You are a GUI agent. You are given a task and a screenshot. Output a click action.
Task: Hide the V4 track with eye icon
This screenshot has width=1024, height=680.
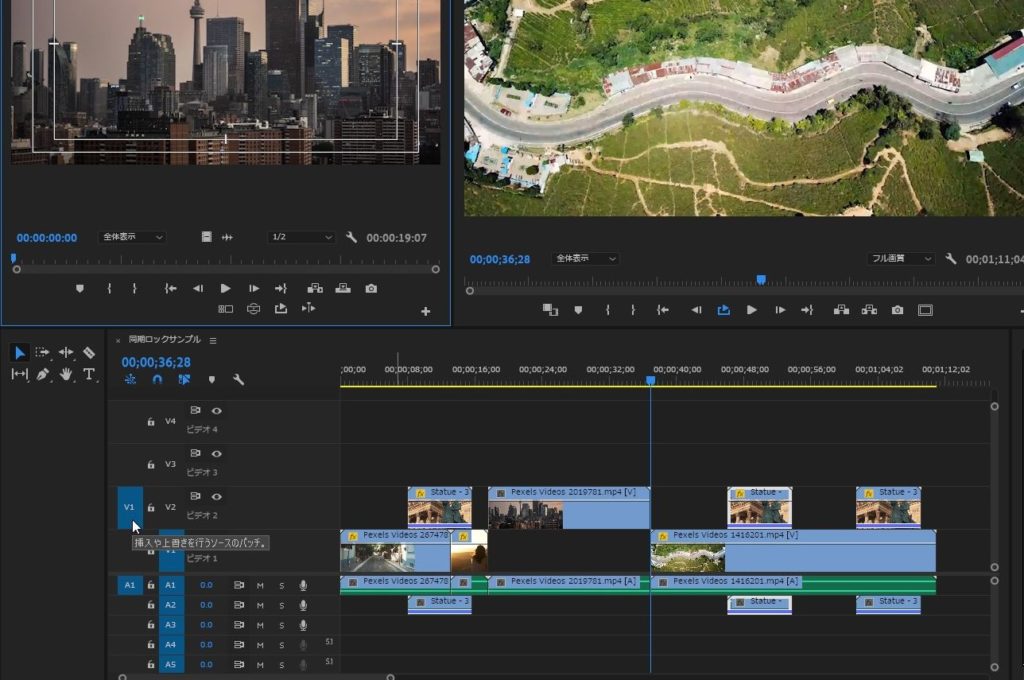click(x=216, y=410)
